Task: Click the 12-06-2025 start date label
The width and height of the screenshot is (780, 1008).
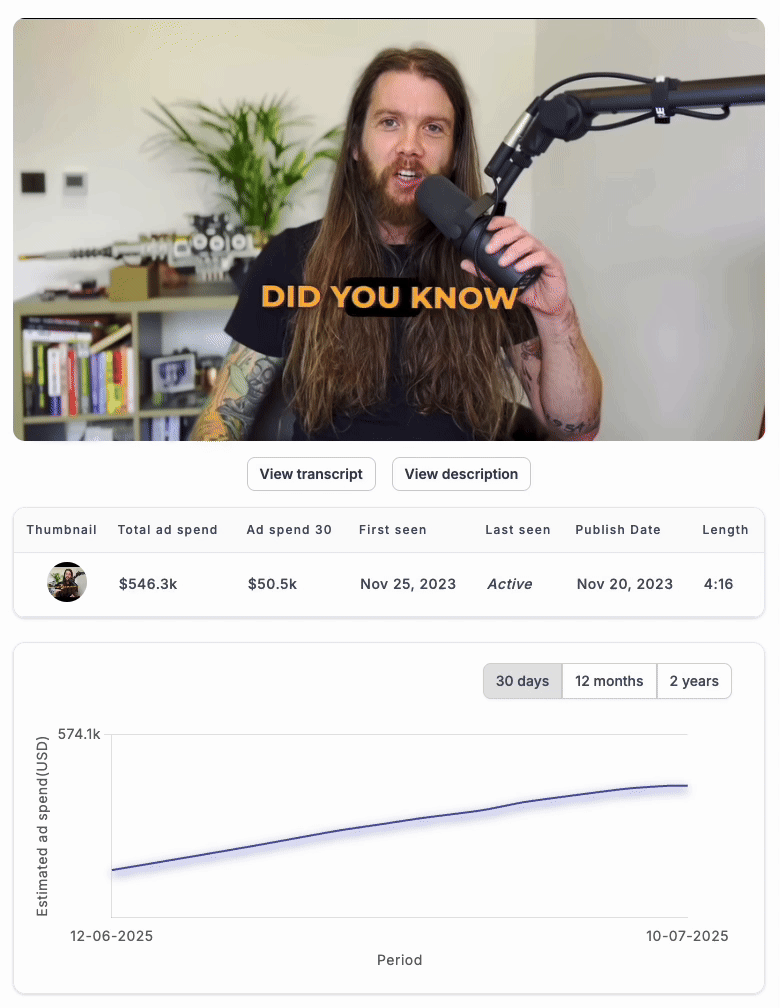Action: 111,936
